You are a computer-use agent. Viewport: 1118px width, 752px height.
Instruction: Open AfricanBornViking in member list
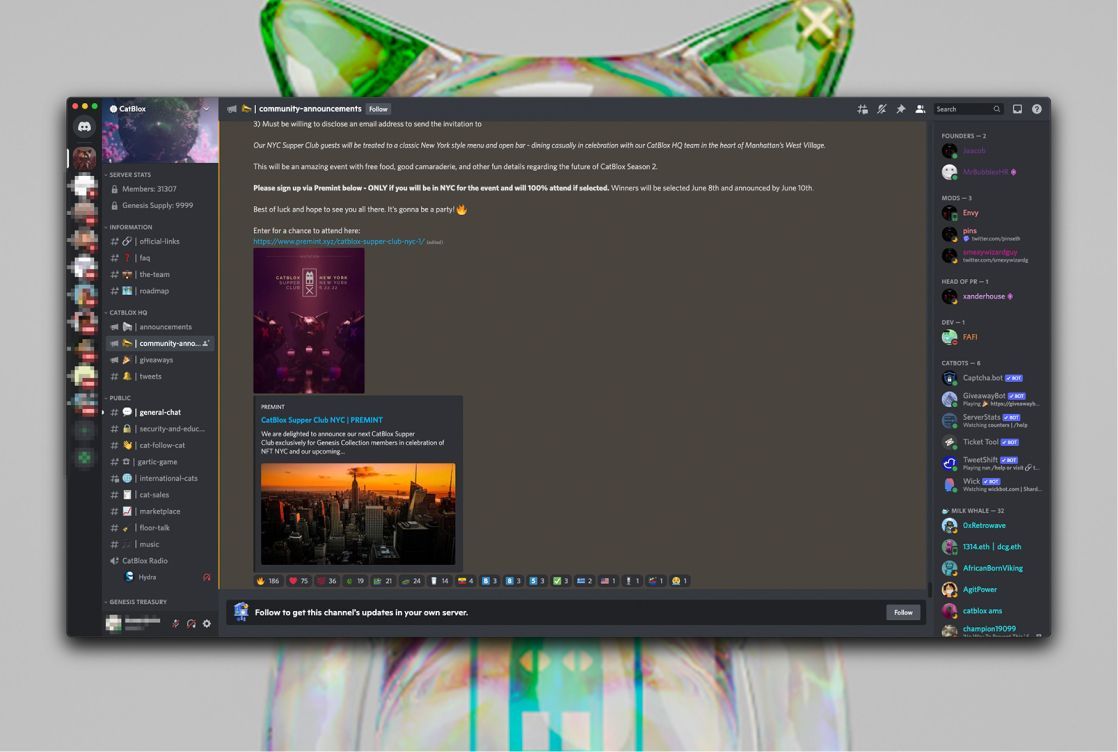pos(991,568)
